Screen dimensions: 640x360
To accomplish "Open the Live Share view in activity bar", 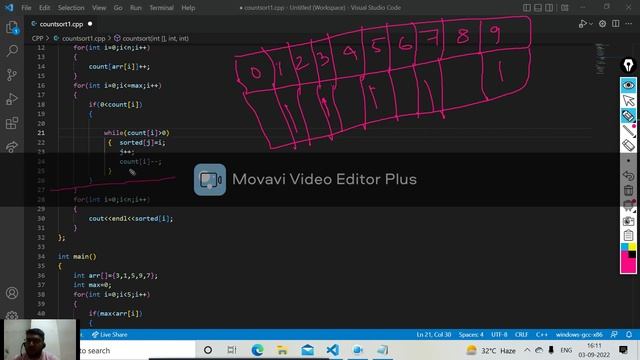I will tap(12, 147).
